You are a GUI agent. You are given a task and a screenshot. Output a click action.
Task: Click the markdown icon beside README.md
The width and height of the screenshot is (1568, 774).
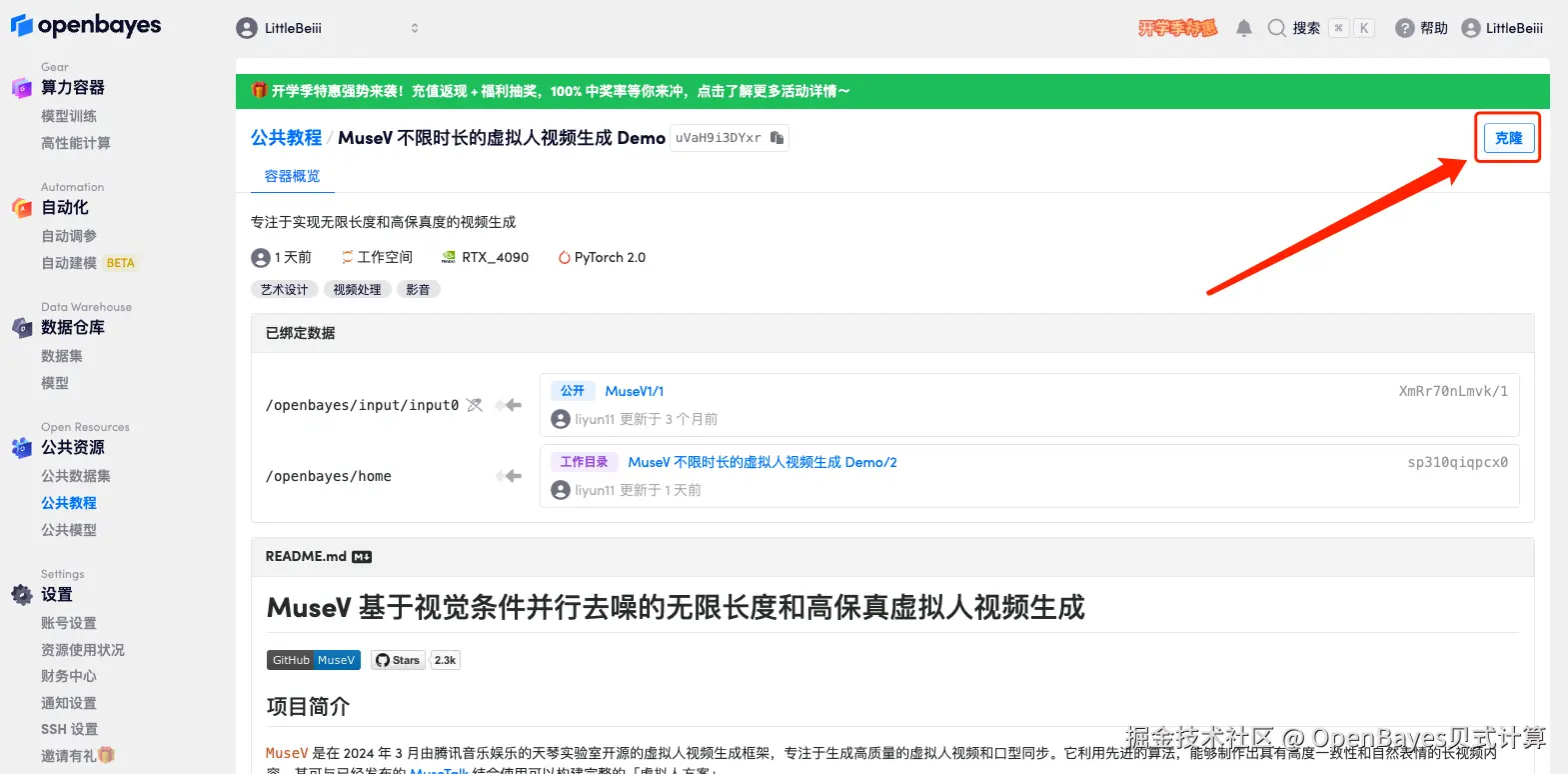[x=362, y=557]
